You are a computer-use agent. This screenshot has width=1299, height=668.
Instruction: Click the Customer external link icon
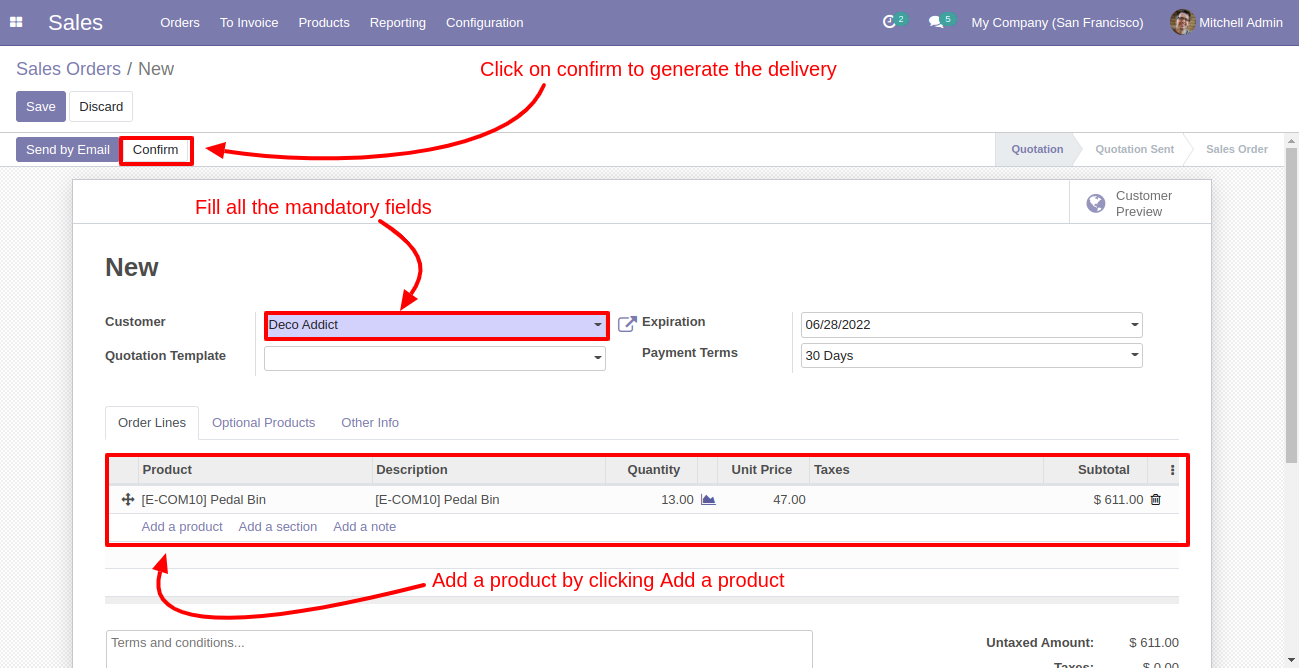[627, 324]
